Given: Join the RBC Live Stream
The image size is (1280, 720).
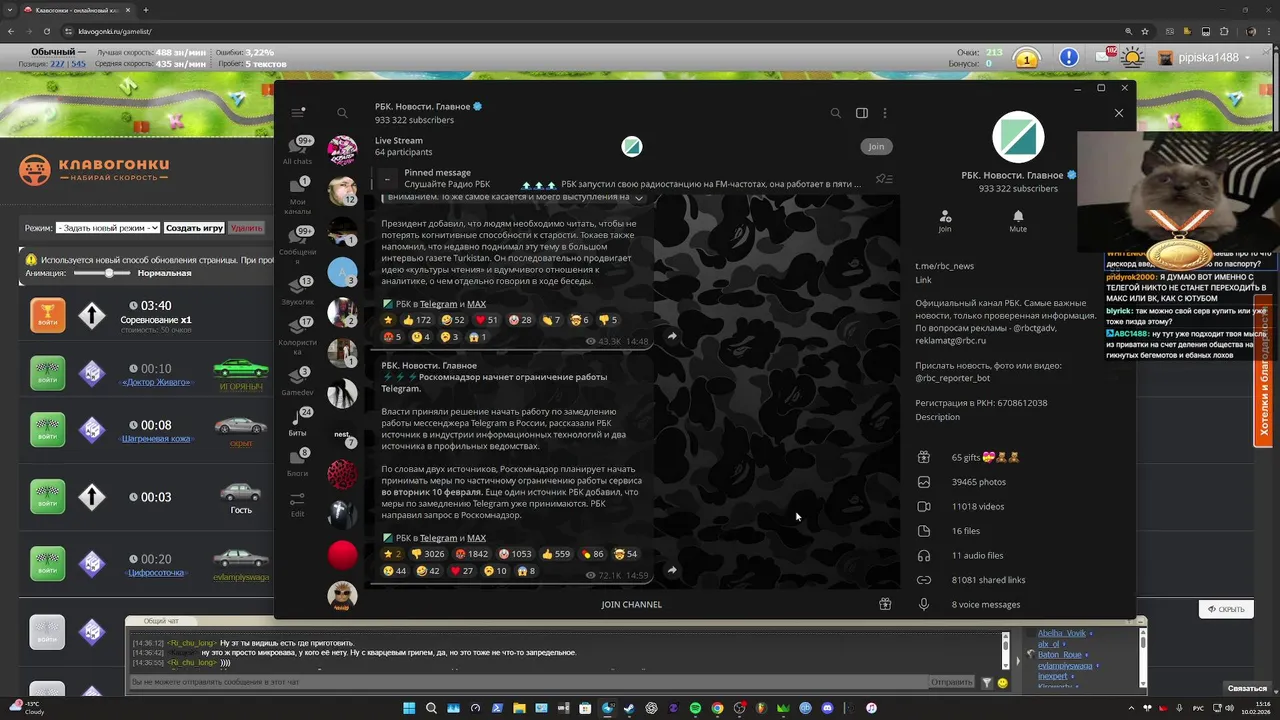Looking at the screenshot, I should [876, 146].
